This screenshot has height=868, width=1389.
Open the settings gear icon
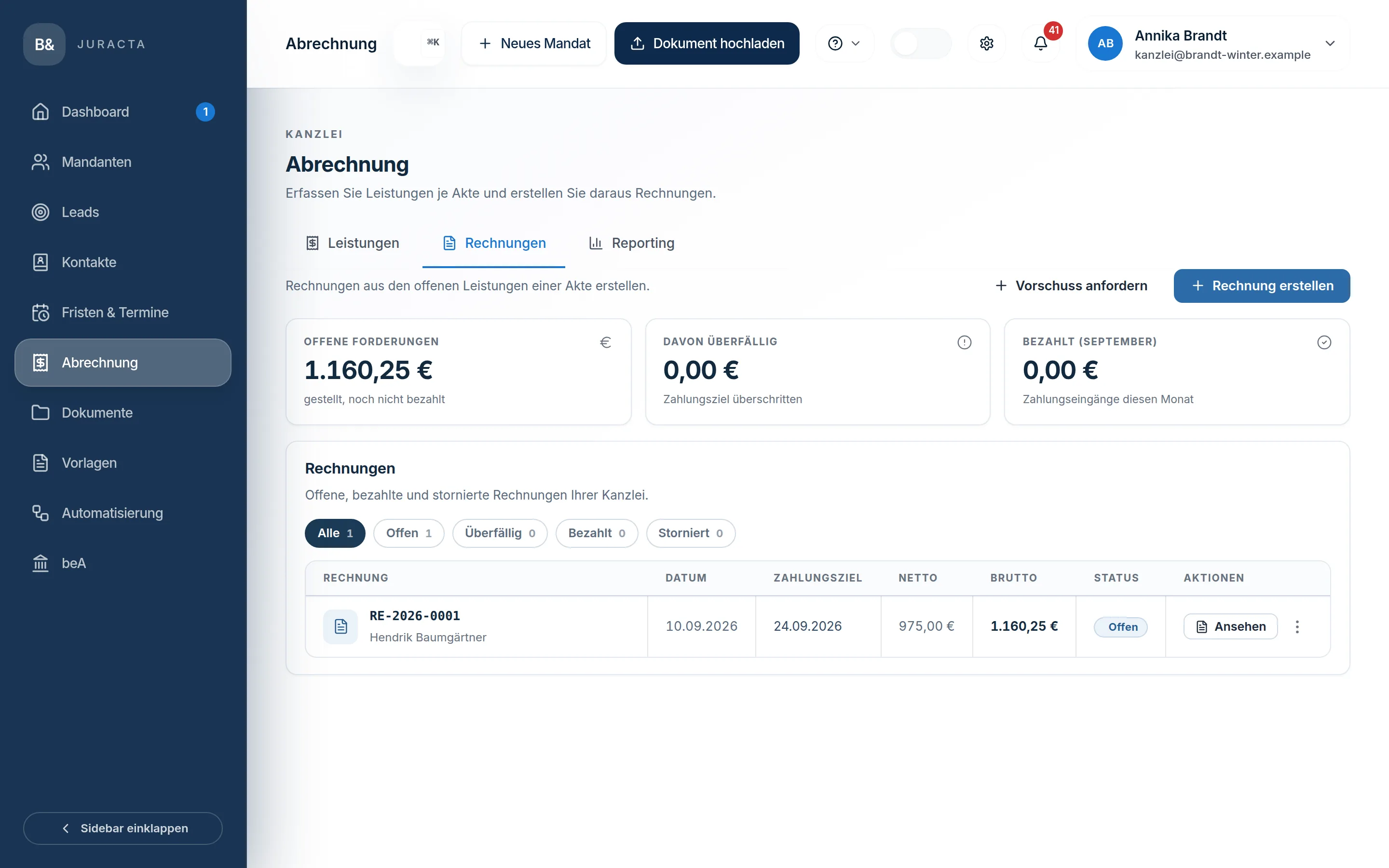(986, 43)
